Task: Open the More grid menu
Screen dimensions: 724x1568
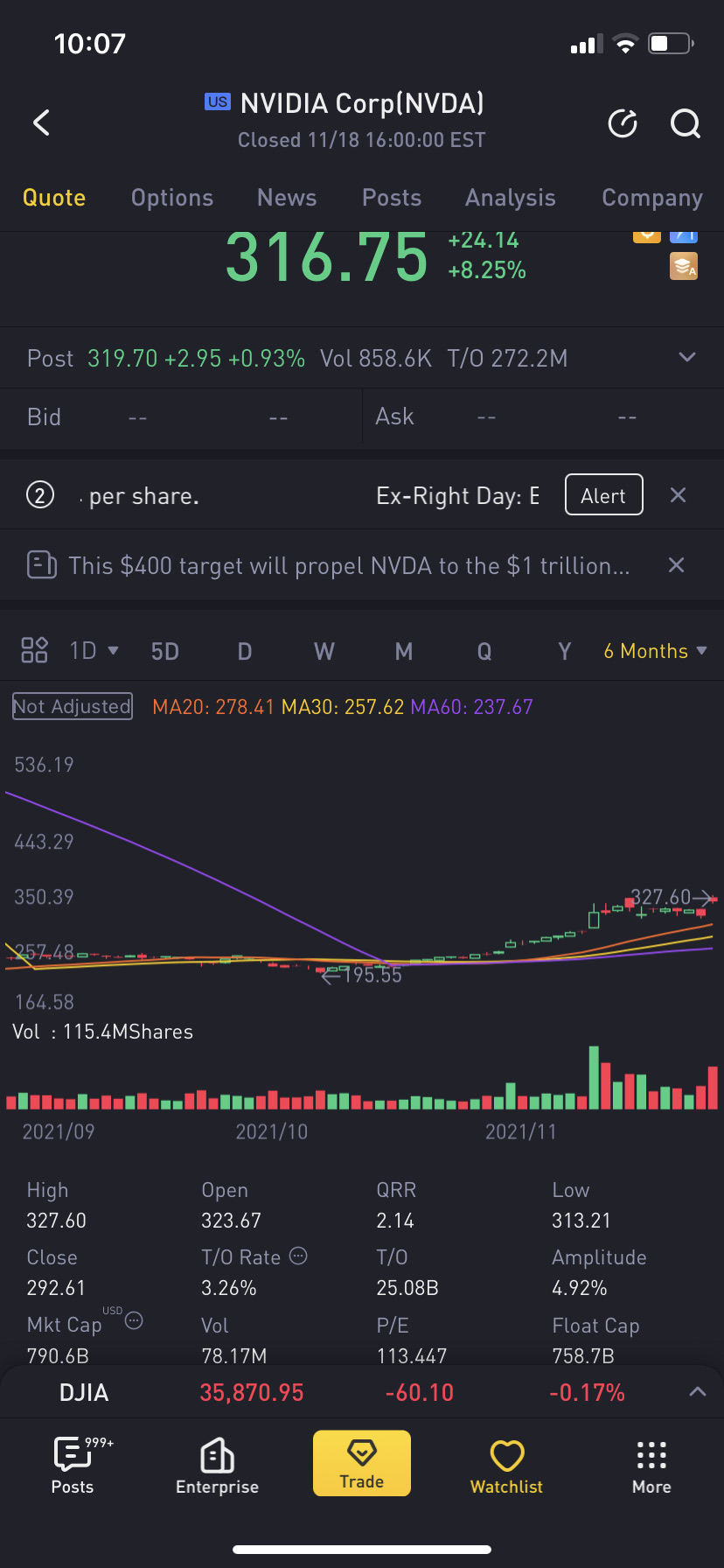Action: point(651,1465)
